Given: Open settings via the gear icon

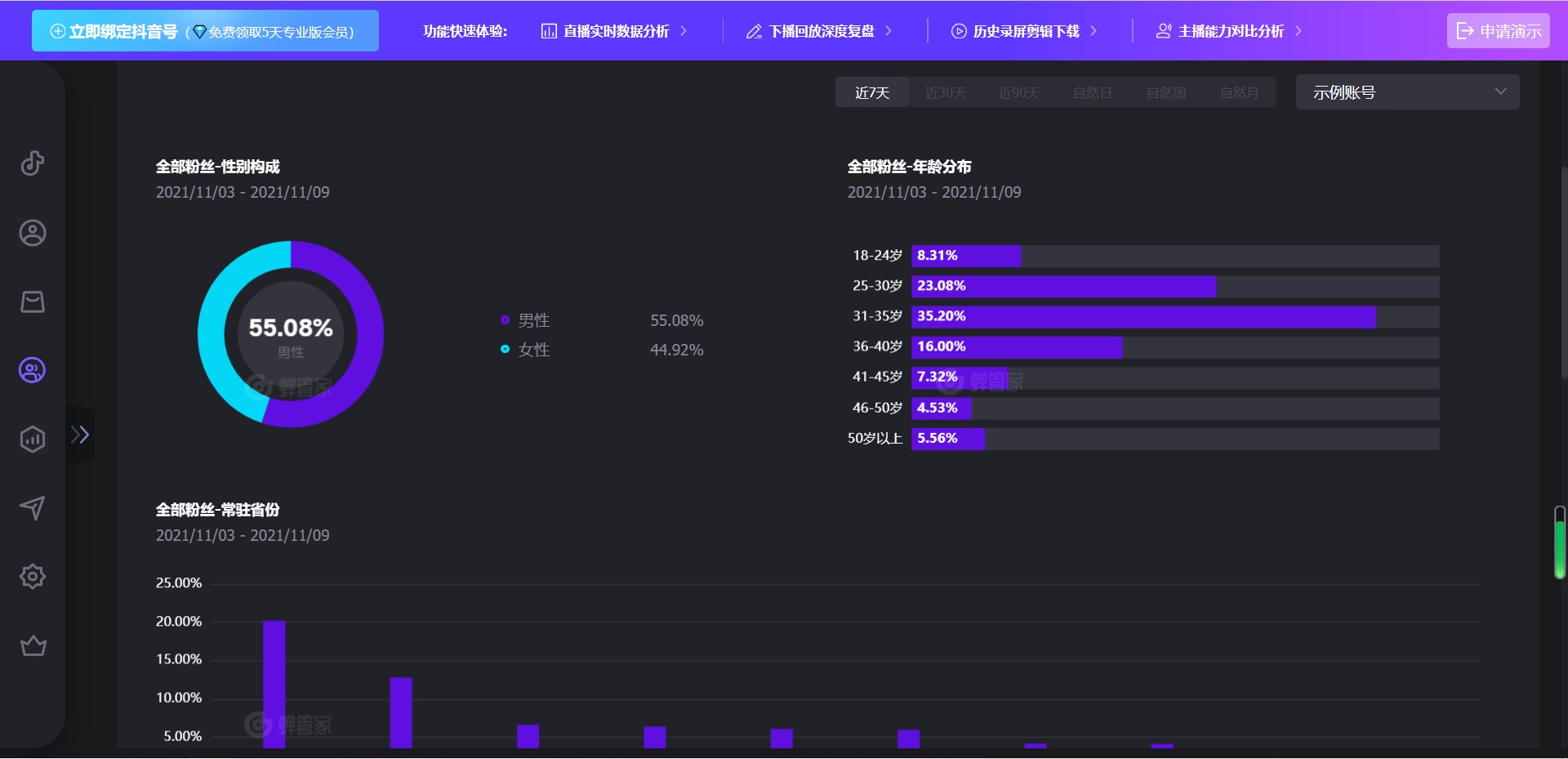Looking at the screenshot, I should click(x=33, y=577).
